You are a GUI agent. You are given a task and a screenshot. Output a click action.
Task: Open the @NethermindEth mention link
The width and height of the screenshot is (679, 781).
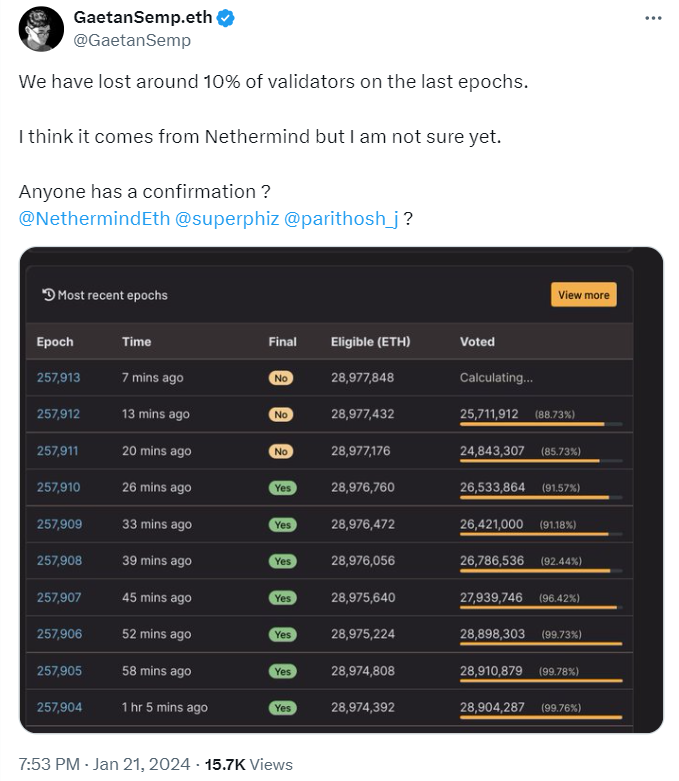coord(95,219)
